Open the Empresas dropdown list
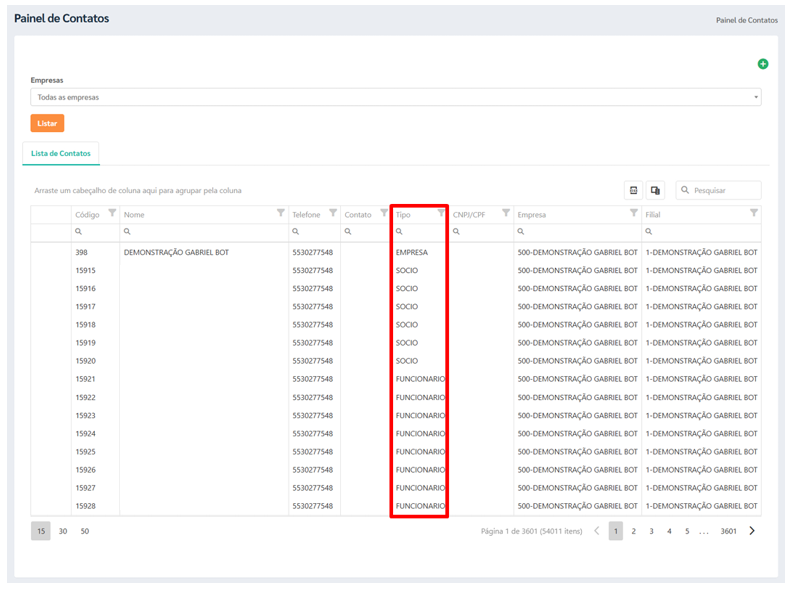The height and width of the screenshot is (589, 789). pos(396,97)
